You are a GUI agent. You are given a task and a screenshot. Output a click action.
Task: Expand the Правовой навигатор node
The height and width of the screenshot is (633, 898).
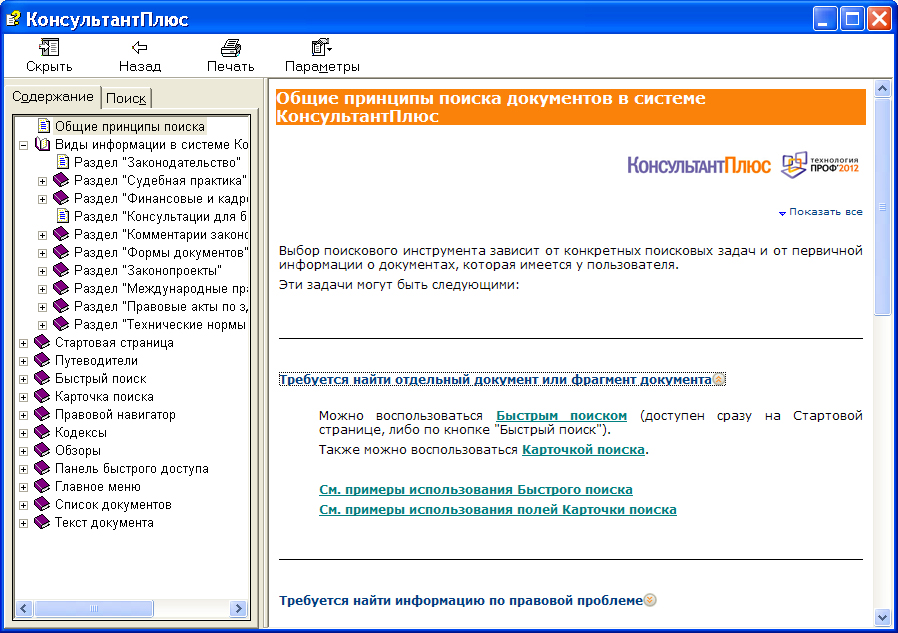pyautogui.click(x=23, y=415)
